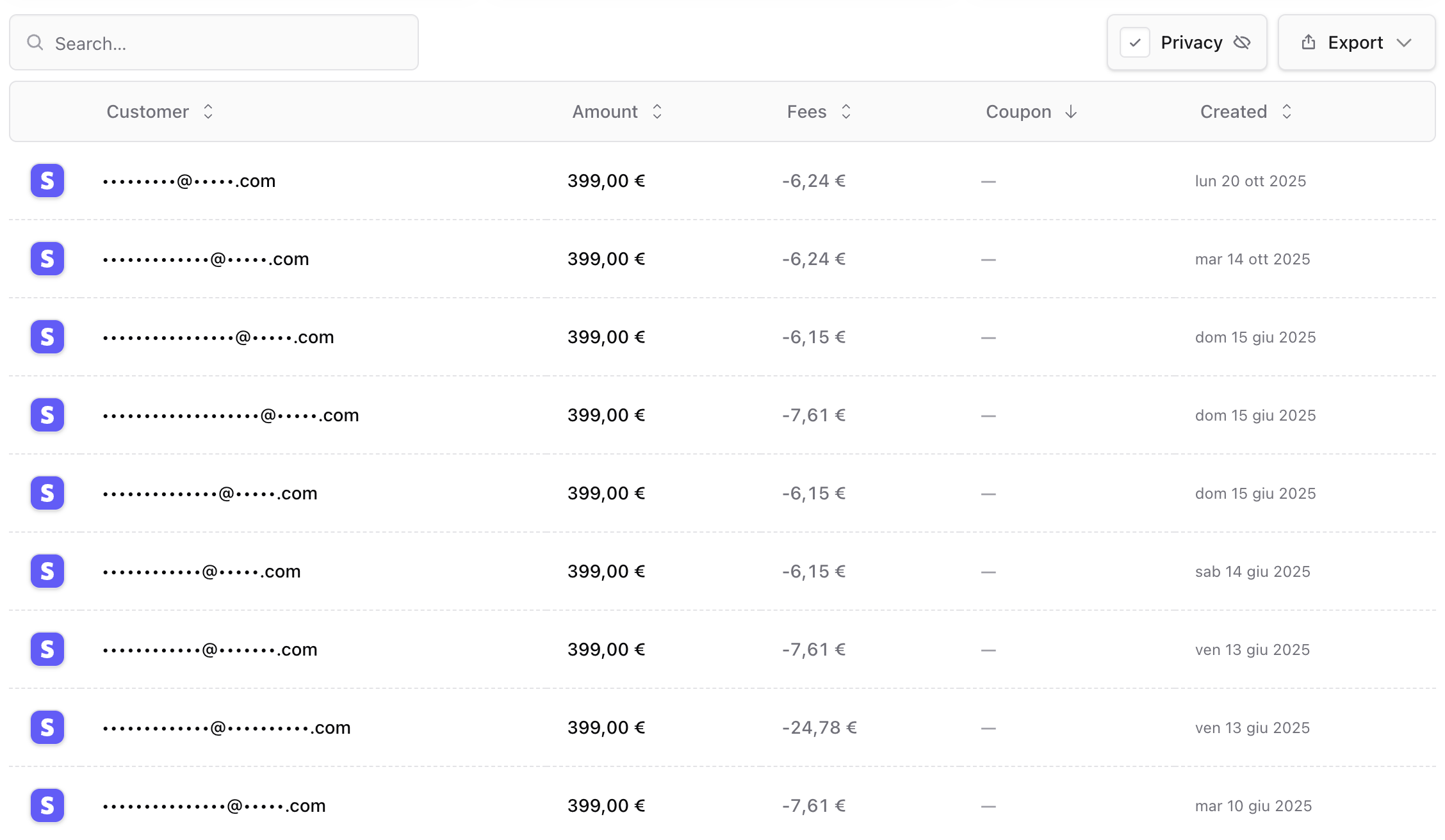Click the -24,78 € fee value
Viewport: 1445px width, 840px height.
(819, 727)
